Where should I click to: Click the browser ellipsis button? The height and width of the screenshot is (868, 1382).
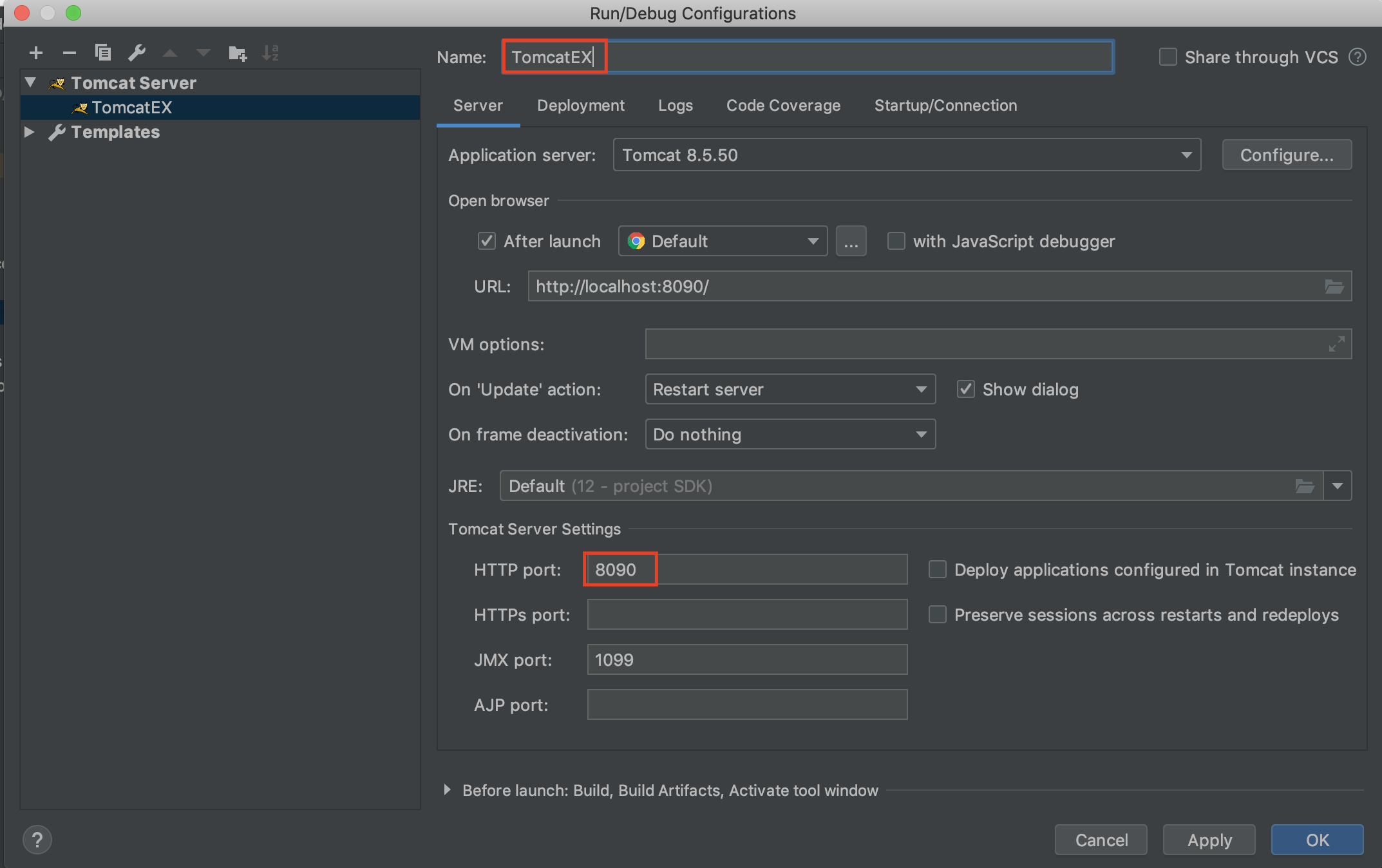851,241
